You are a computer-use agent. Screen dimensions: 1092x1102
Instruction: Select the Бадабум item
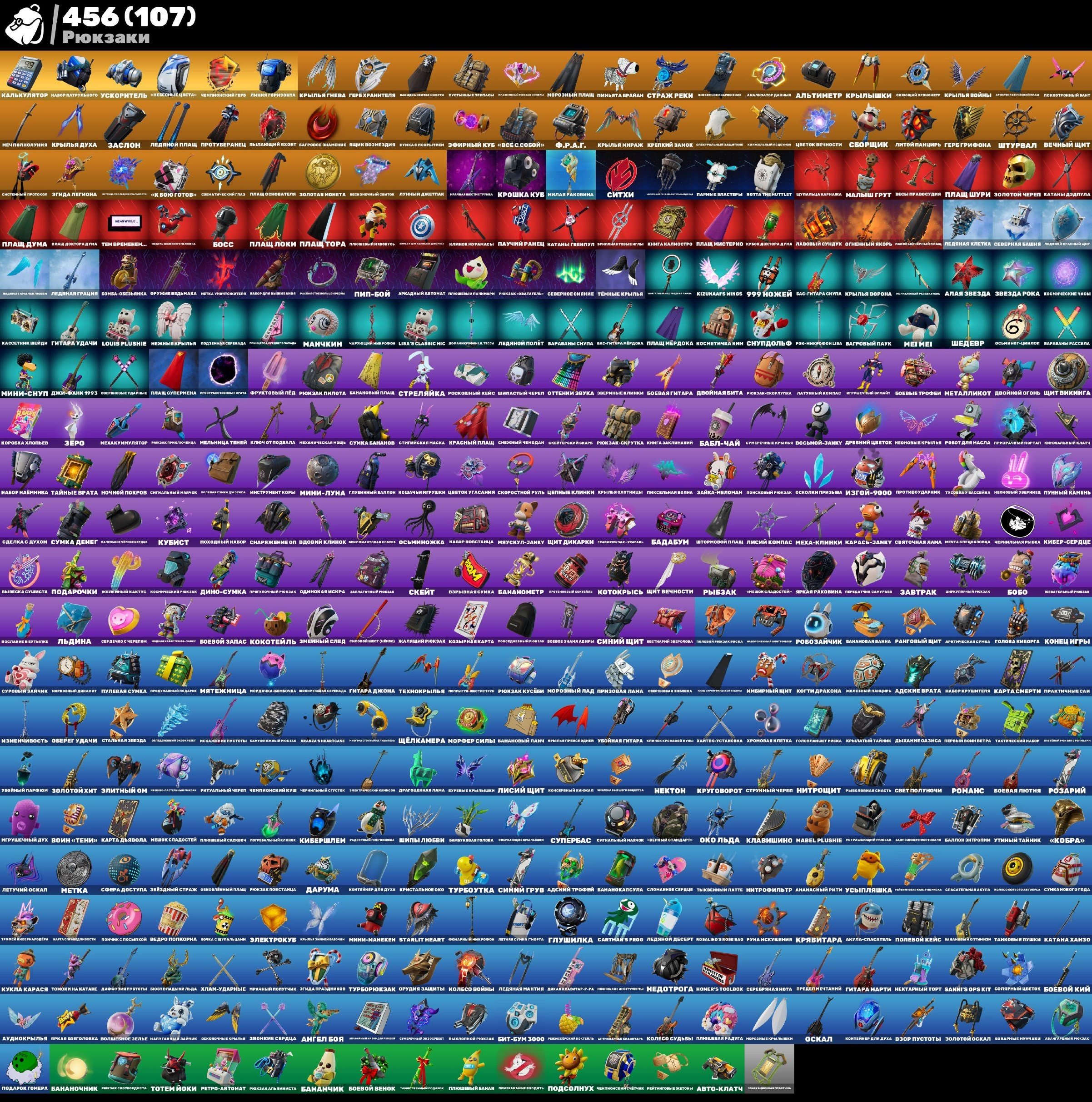(669, 522)
